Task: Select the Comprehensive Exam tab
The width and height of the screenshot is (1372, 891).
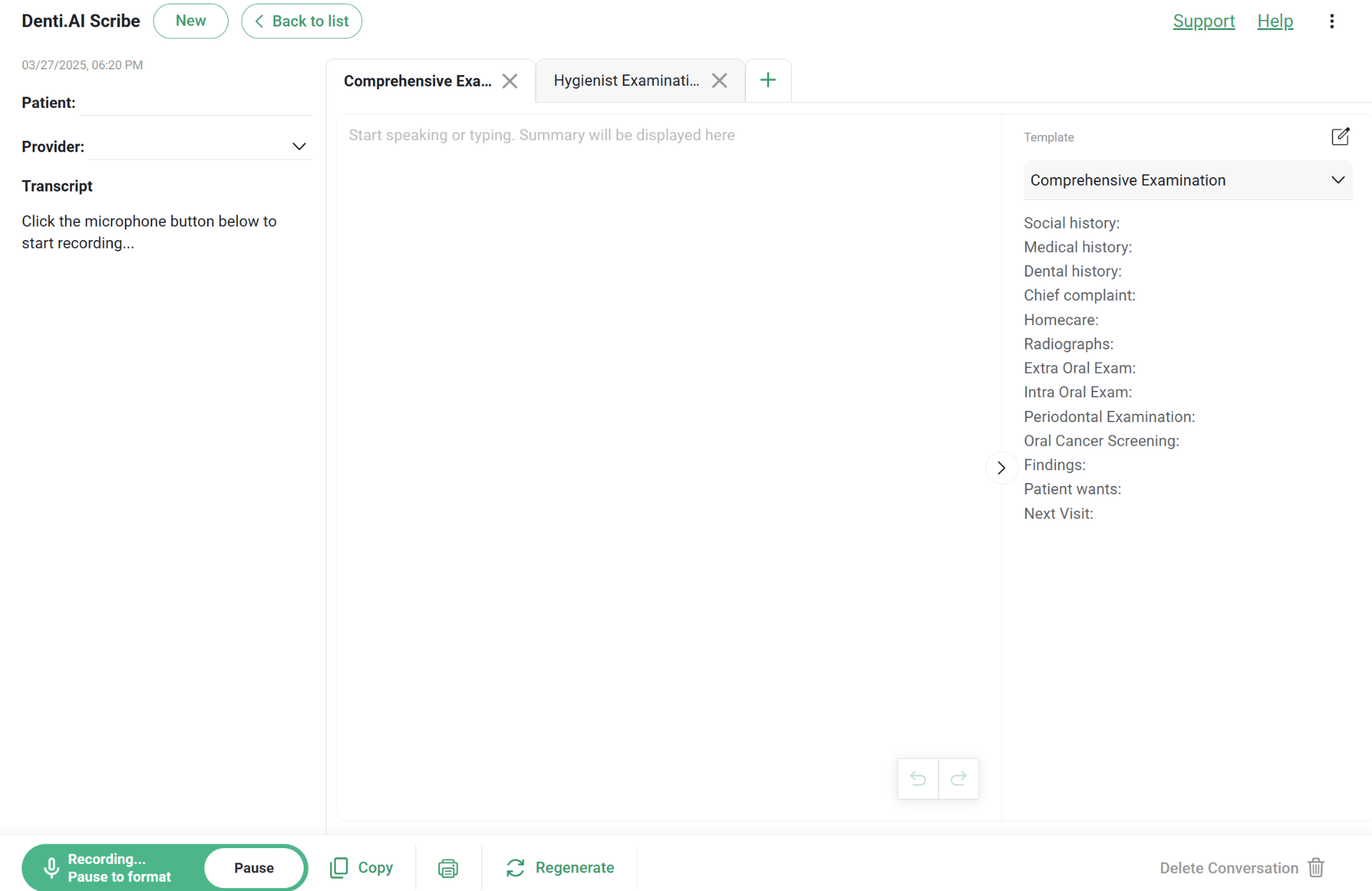Action: coord(417,80)
